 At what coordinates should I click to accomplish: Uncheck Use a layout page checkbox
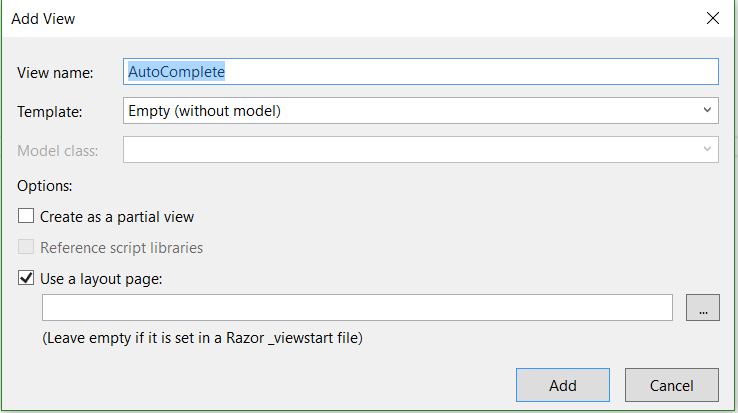pos(26,278)
